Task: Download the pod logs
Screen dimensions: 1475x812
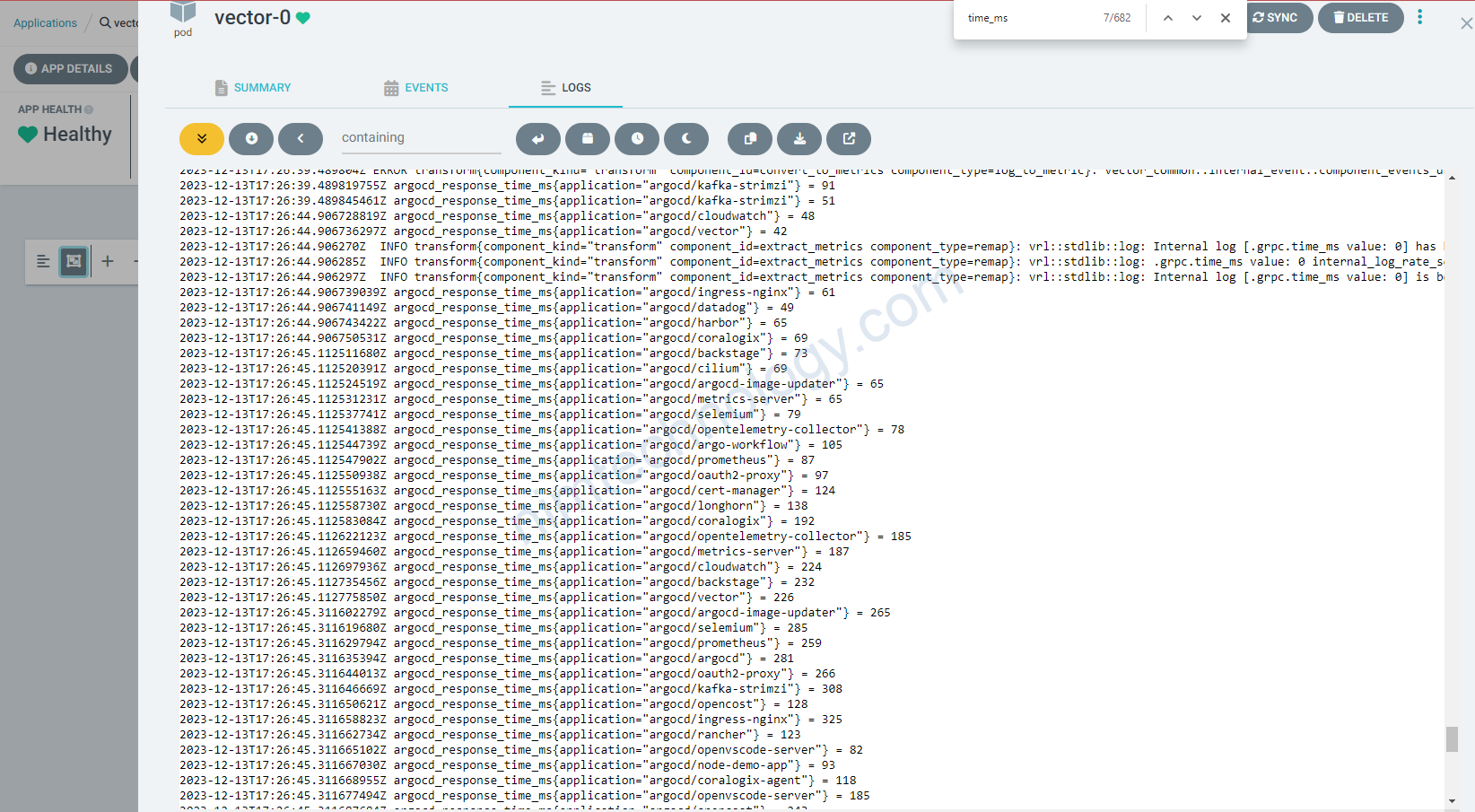Action: pyautogui.click(x=799, y=139)
